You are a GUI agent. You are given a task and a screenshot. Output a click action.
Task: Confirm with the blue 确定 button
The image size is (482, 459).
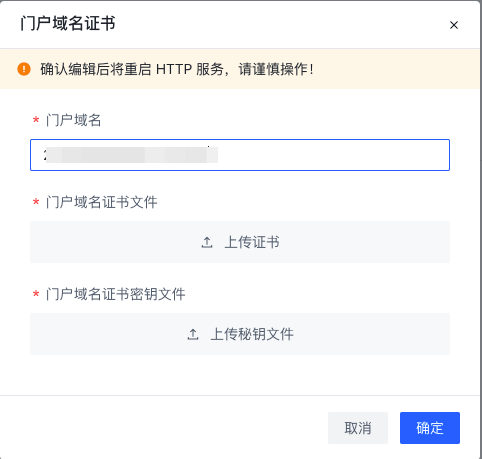pos(430,428)
